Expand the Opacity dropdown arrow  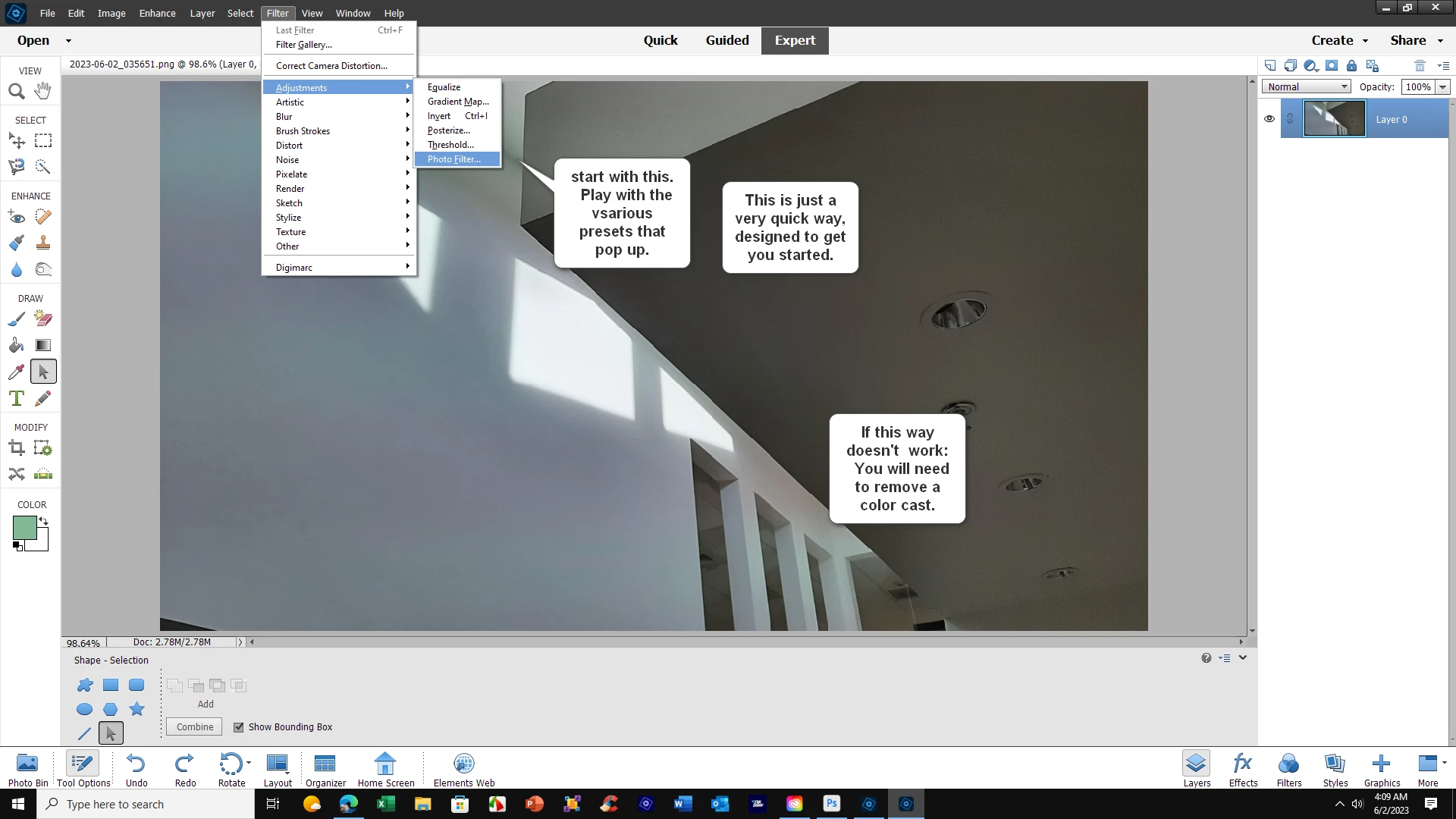coord(1442,87)
